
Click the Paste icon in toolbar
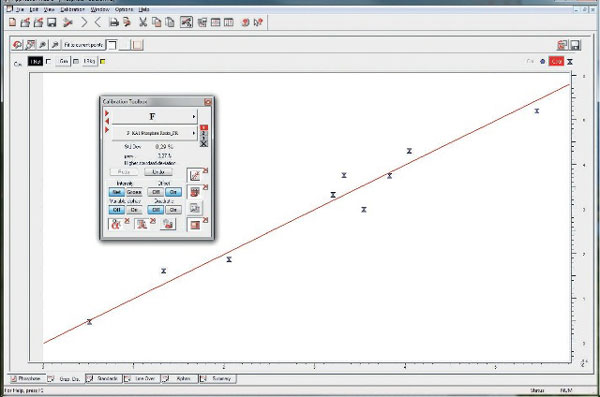170,22
